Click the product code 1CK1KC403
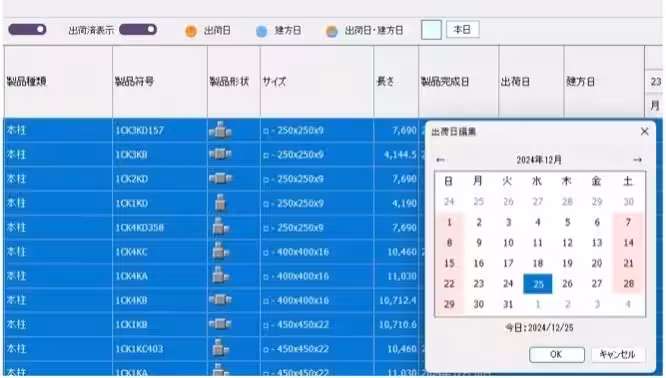 (x=139, y=349)
